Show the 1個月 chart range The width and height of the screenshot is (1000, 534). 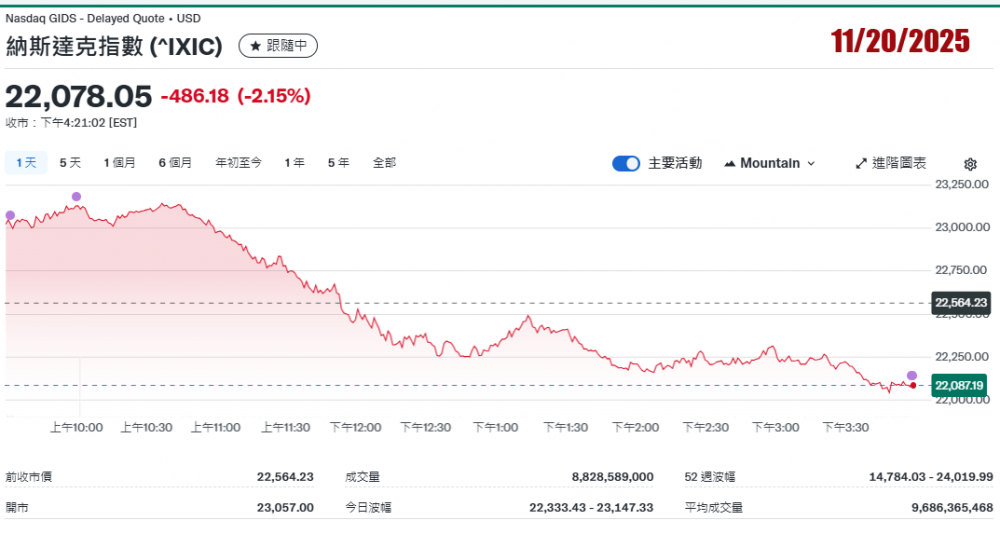point(119,163)
